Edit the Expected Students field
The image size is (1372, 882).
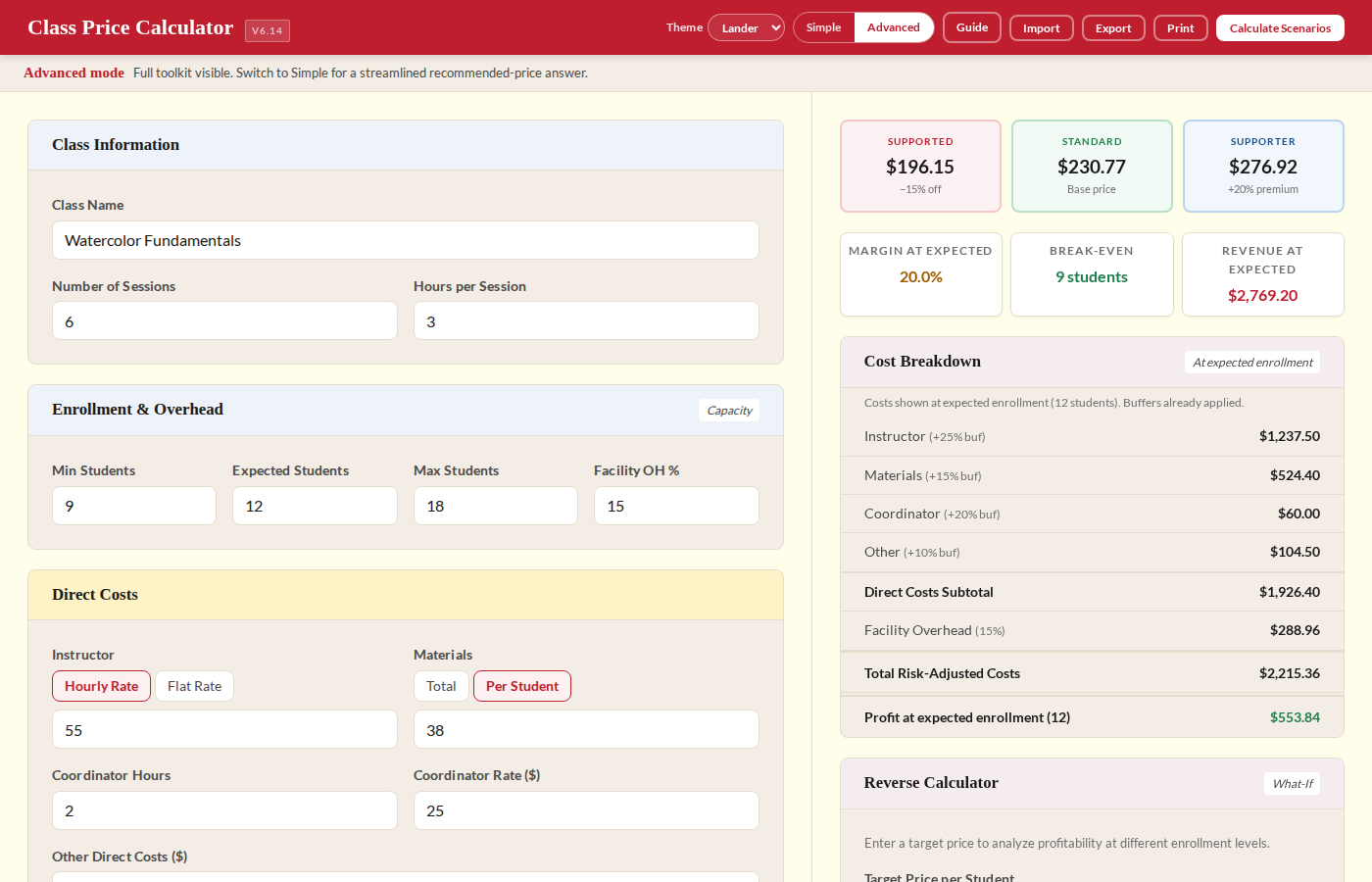coord(315,506)
